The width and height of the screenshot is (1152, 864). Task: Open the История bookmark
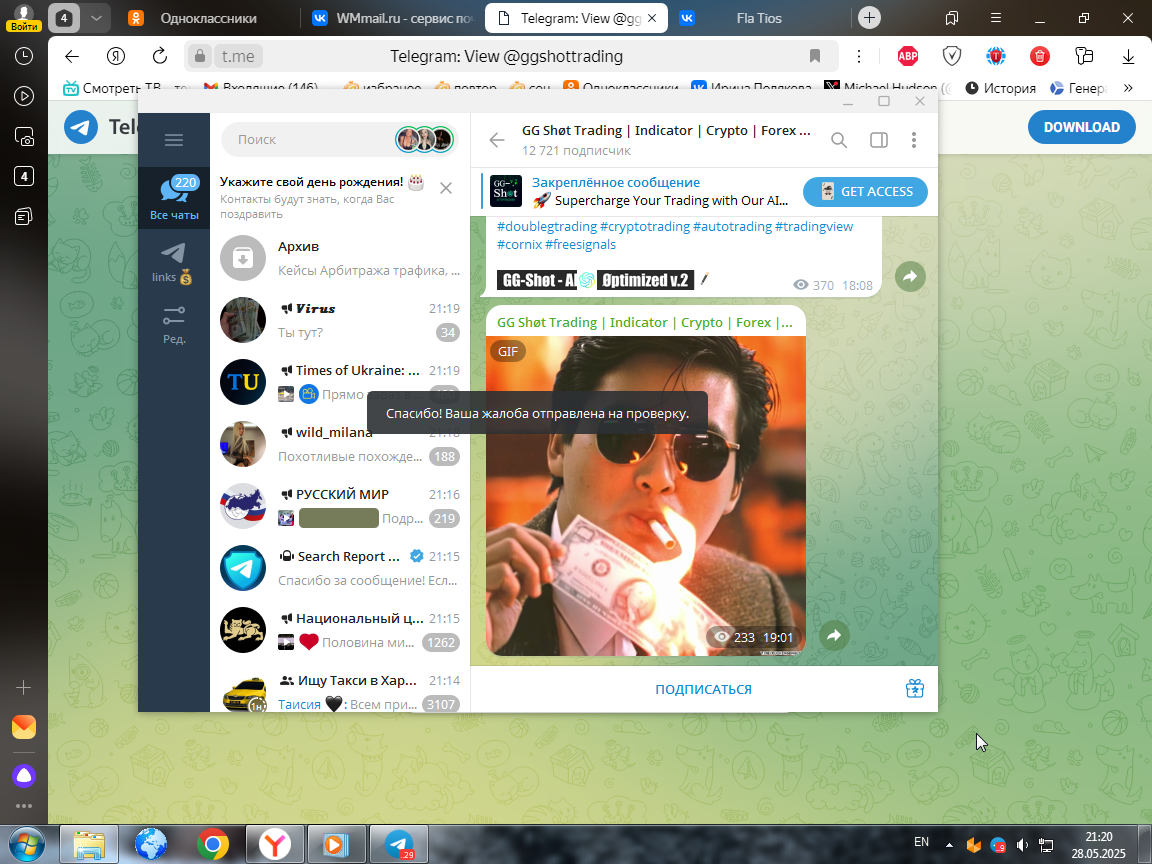pyautogui.click(x=1000, y=88)
